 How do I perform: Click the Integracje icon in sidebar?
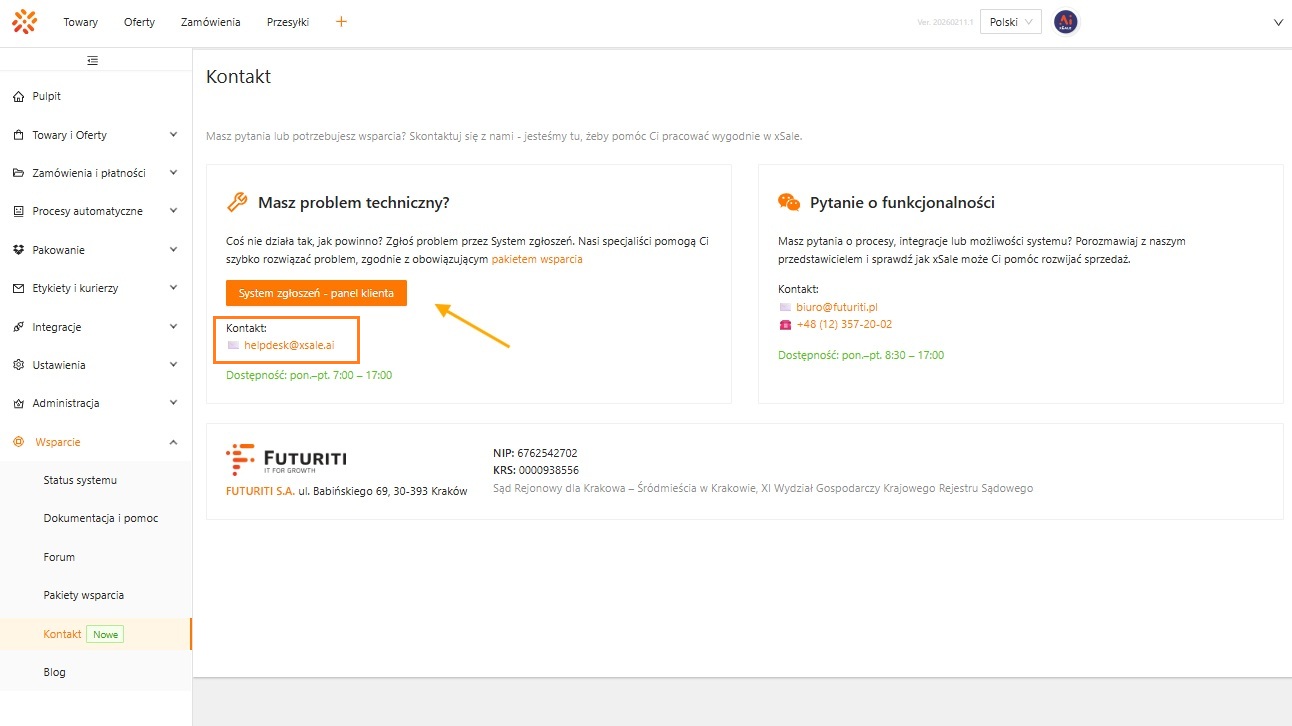17,326
